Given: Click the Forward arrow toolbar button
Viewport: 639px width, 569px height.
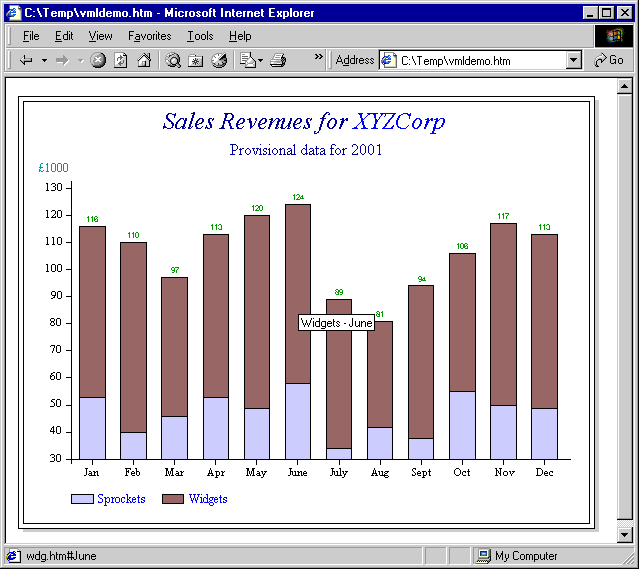Looking at the screenshot, I should coord(62,61).
